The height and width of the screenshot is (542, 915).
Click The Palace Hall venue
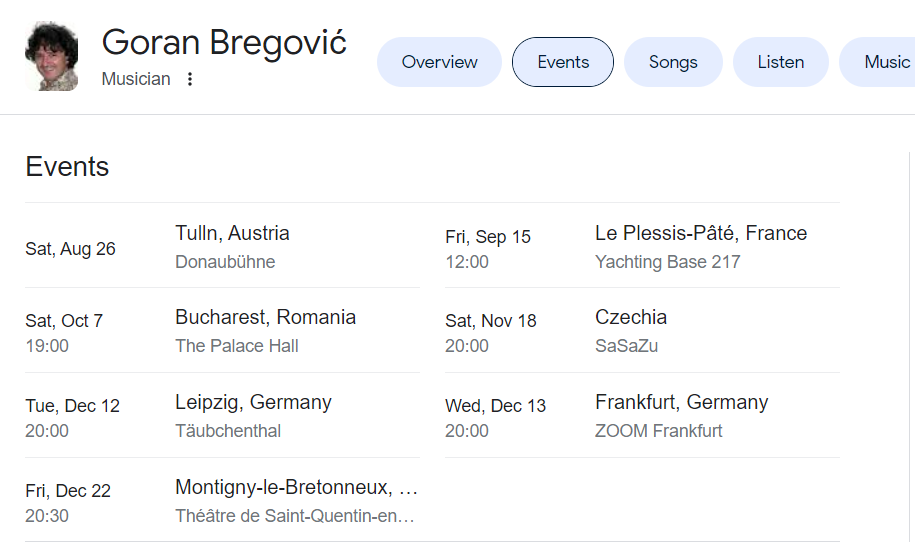pyautogui.click(x=237, y=346)
